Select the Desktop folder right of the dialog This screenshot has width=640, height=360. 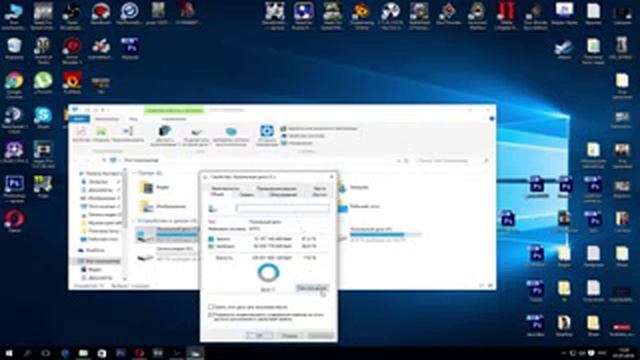359,207
